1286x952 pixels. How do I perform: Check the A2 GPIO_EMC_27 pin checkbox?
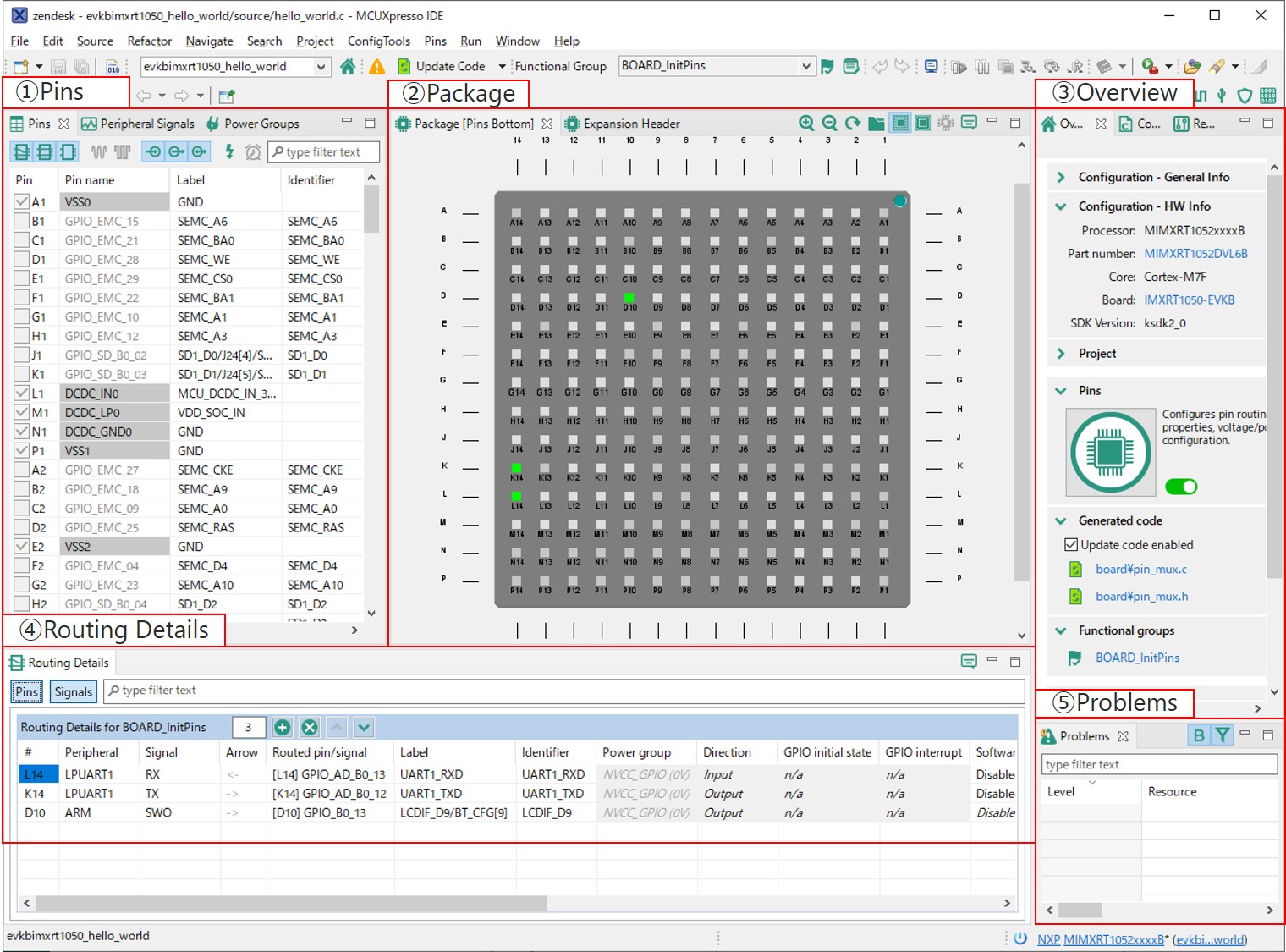pos(22,470)
